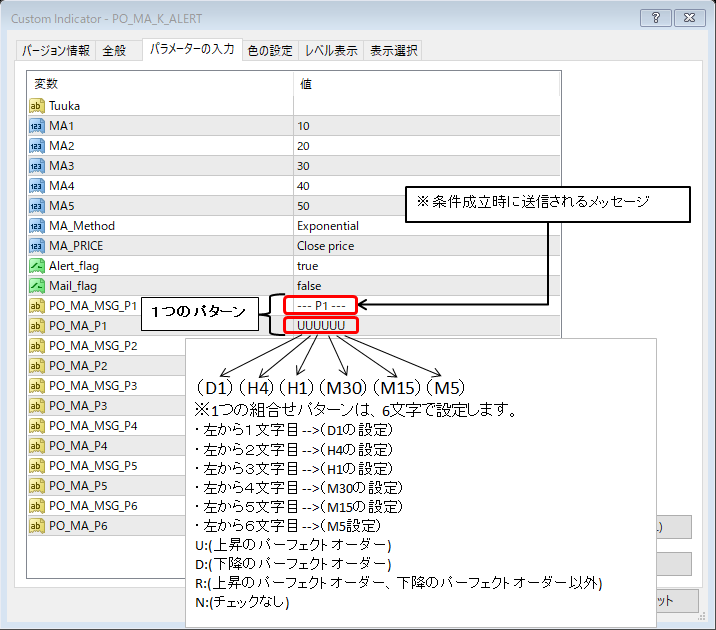The height and width of the screenshot is (630, 716).
Task: Click the string icon beside PO_MA_MSG_P1
Action: (x=37, y=306)
